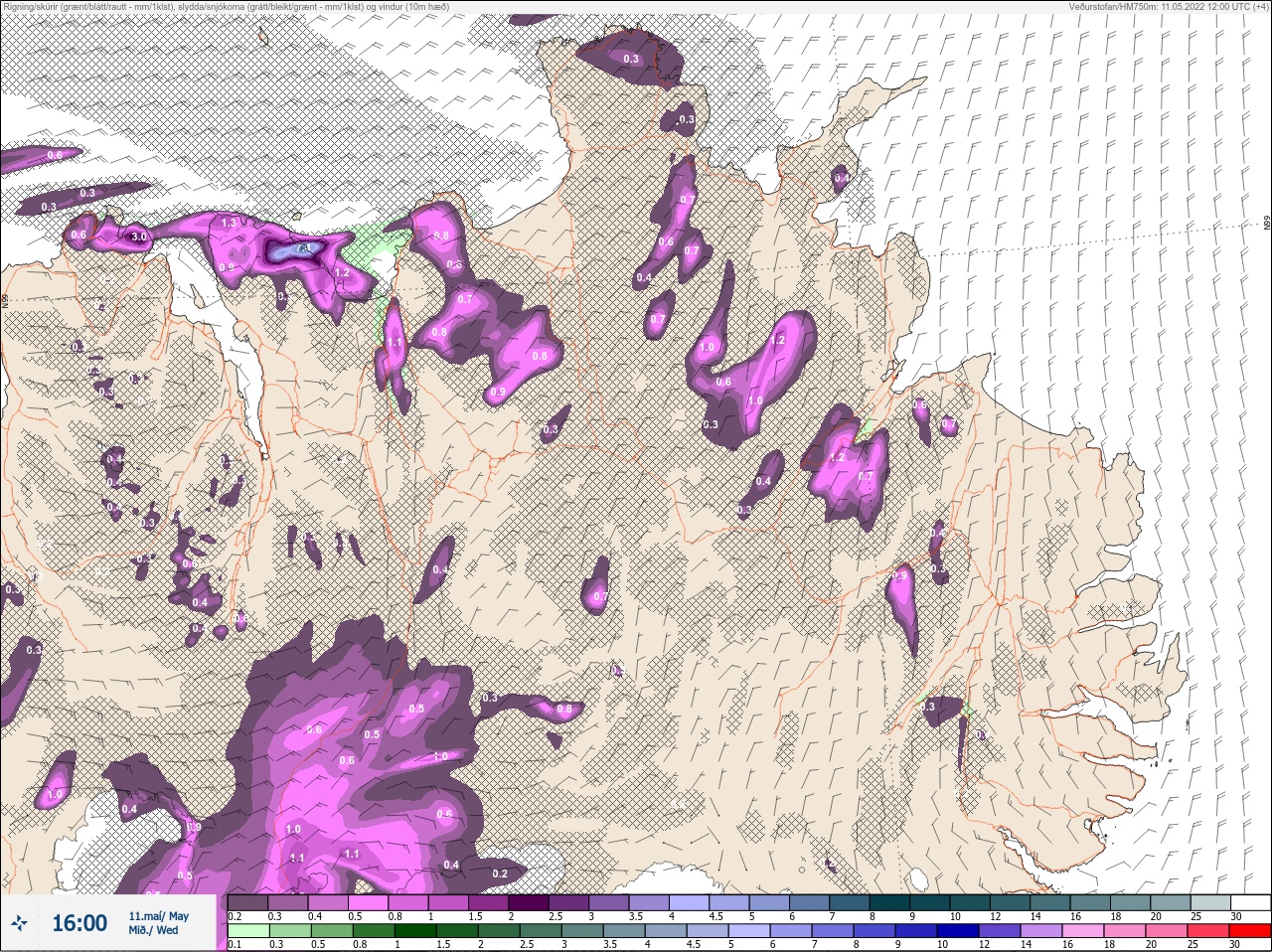Select the white rain legend swatch above 30
Image resolution: width=1272 pixels, height=952 pixels.
(1251, 902)
